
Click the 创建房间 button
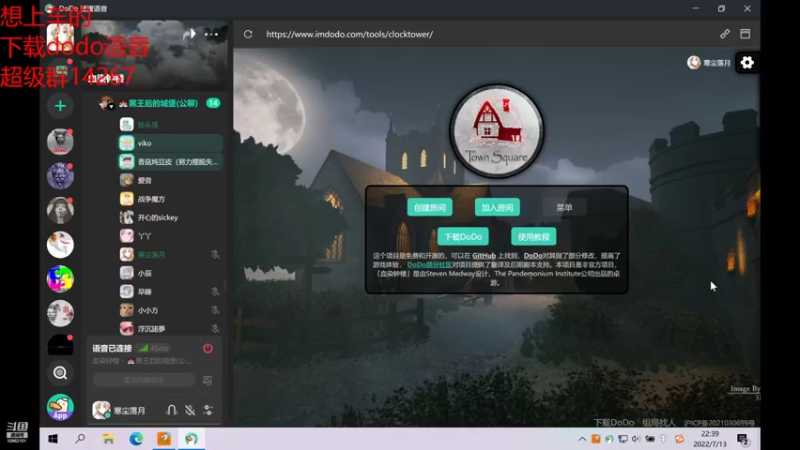pyautogui.click(x=430, y=208)
